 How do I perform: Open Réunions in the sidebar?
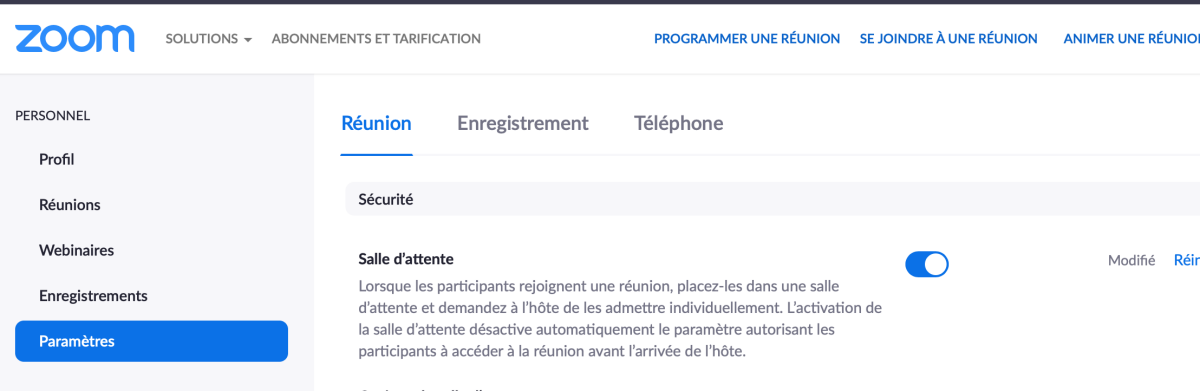(x=70, y=205)
